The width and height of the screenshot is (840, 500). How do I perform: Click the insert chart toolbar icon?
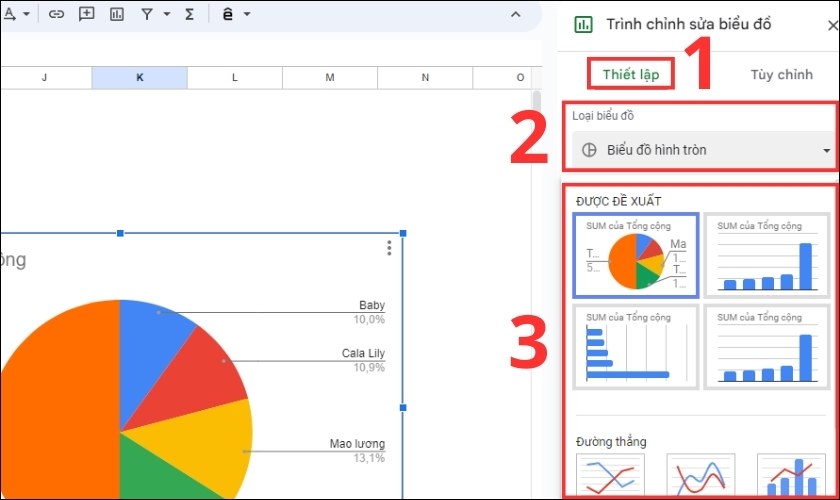pos(117,14)
